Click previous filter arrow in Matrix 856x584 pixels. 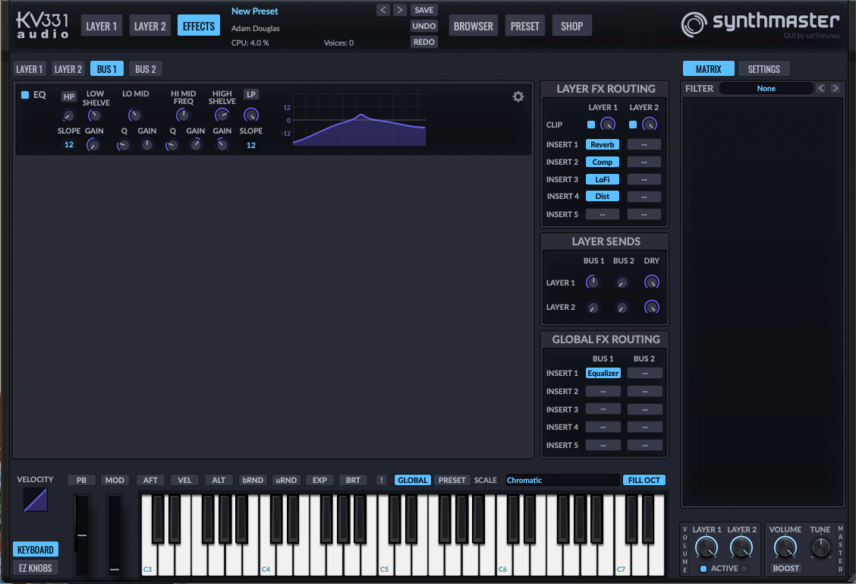point(821,88)
